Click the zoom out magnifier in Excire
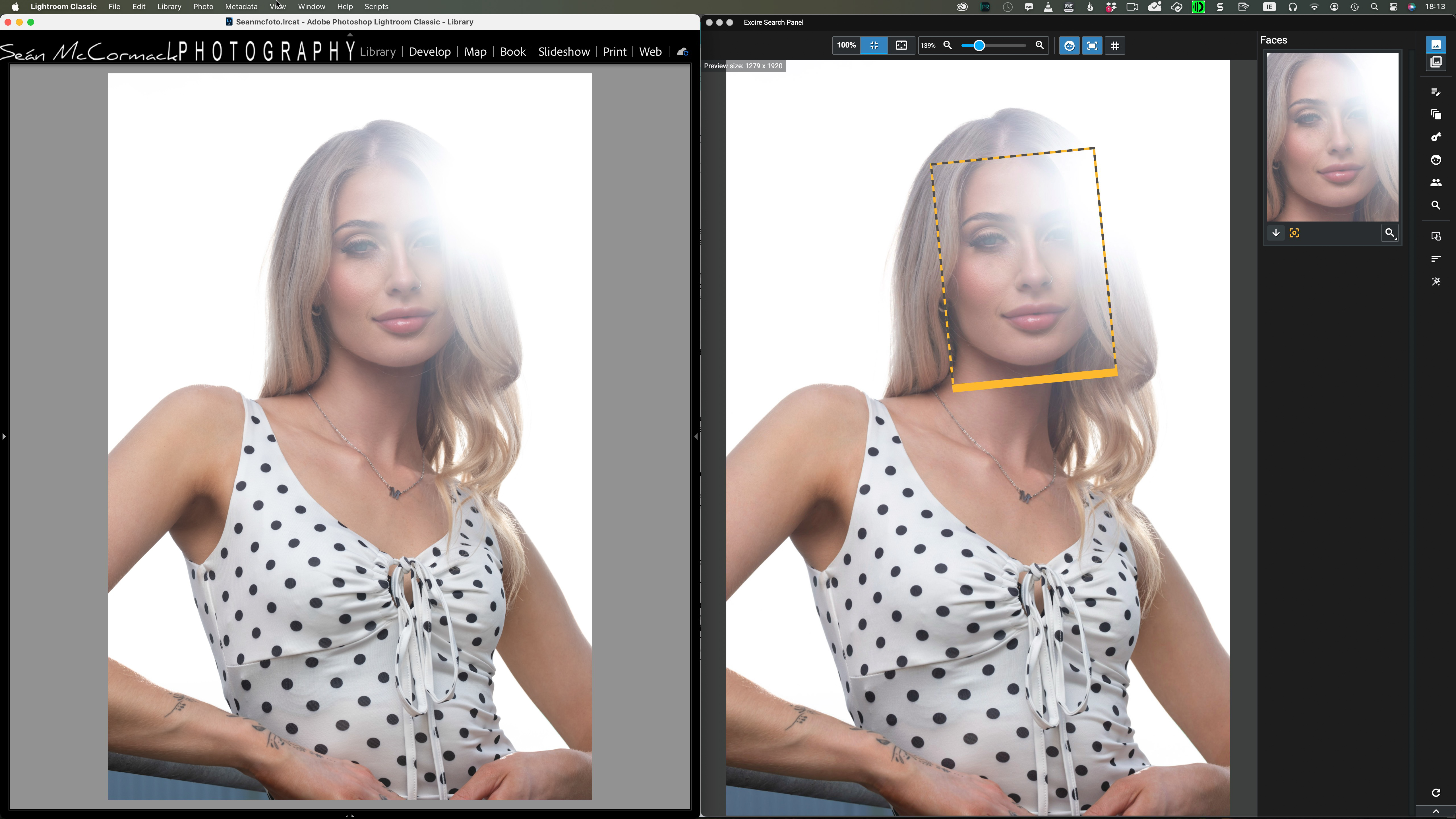Image resolution: width=1456 pixels, height=819 pixels. [x=948, y=45]
